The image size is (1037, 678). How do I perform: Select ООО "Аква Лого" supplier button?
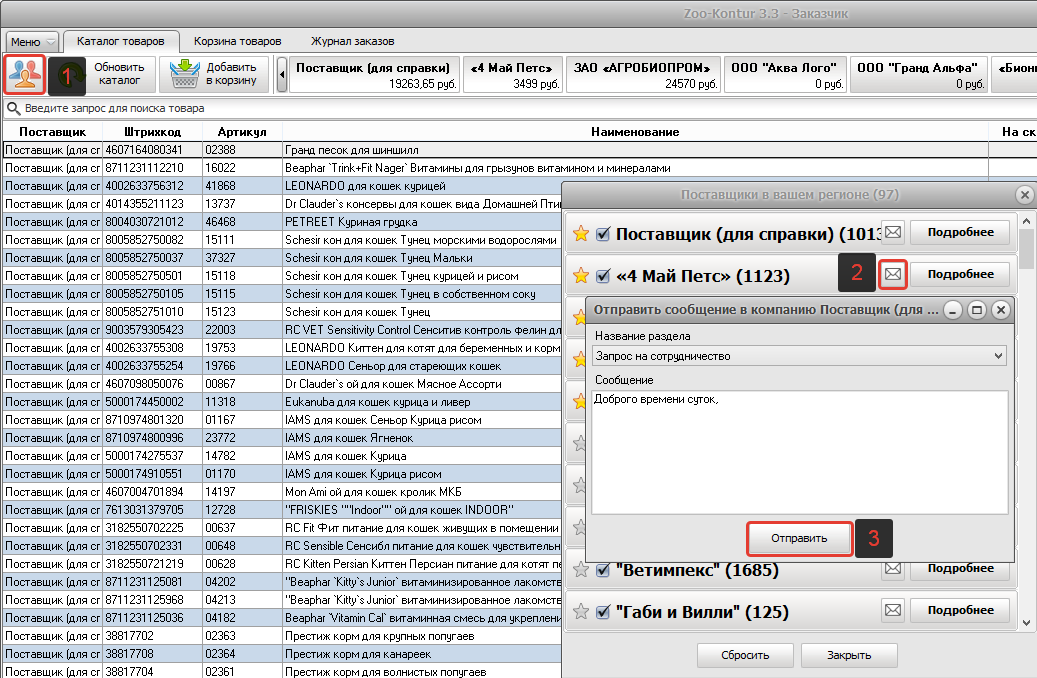784,75
